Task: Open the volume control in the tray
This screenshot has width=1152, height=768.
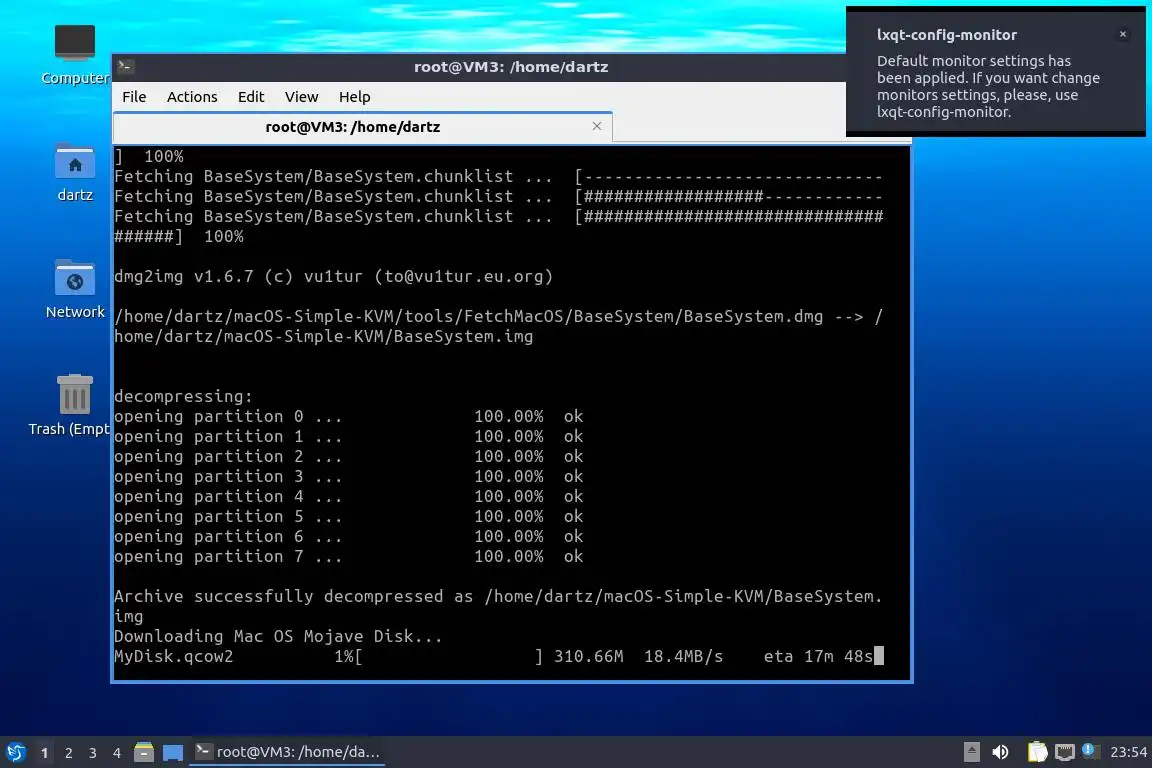Action: click(x=1000, y=752)
